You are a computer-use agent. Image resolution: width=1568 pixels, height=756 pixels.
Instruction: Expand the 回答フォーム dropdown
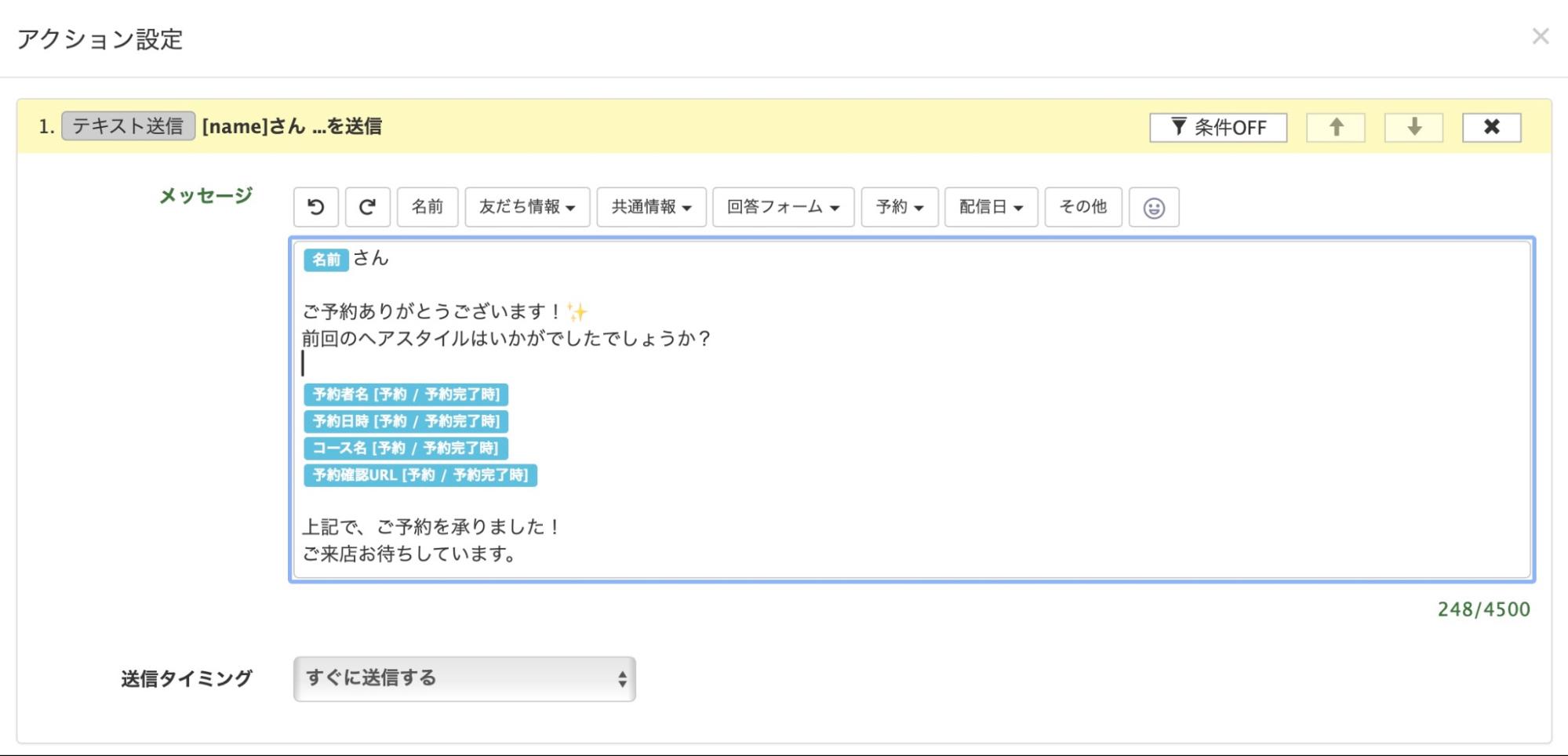(782, 207)
